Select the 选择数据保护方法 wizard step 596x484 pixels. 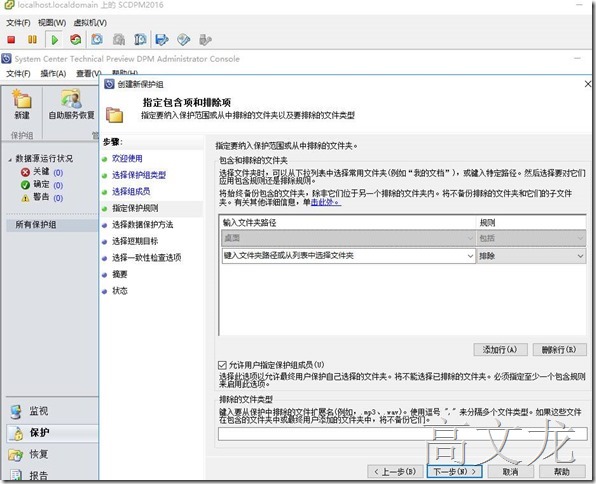pos(143,225)
